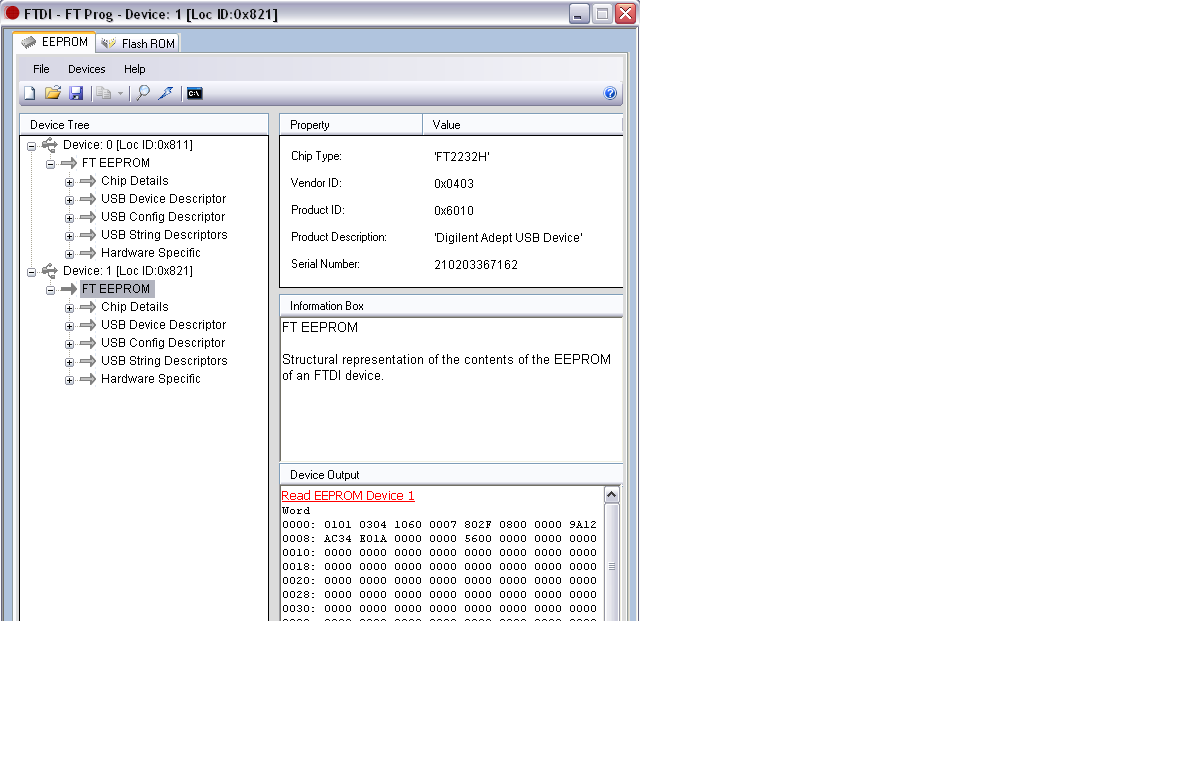Click the Open file folder icon
Viewport: 1200px width, 766px height.
point(53,93)
